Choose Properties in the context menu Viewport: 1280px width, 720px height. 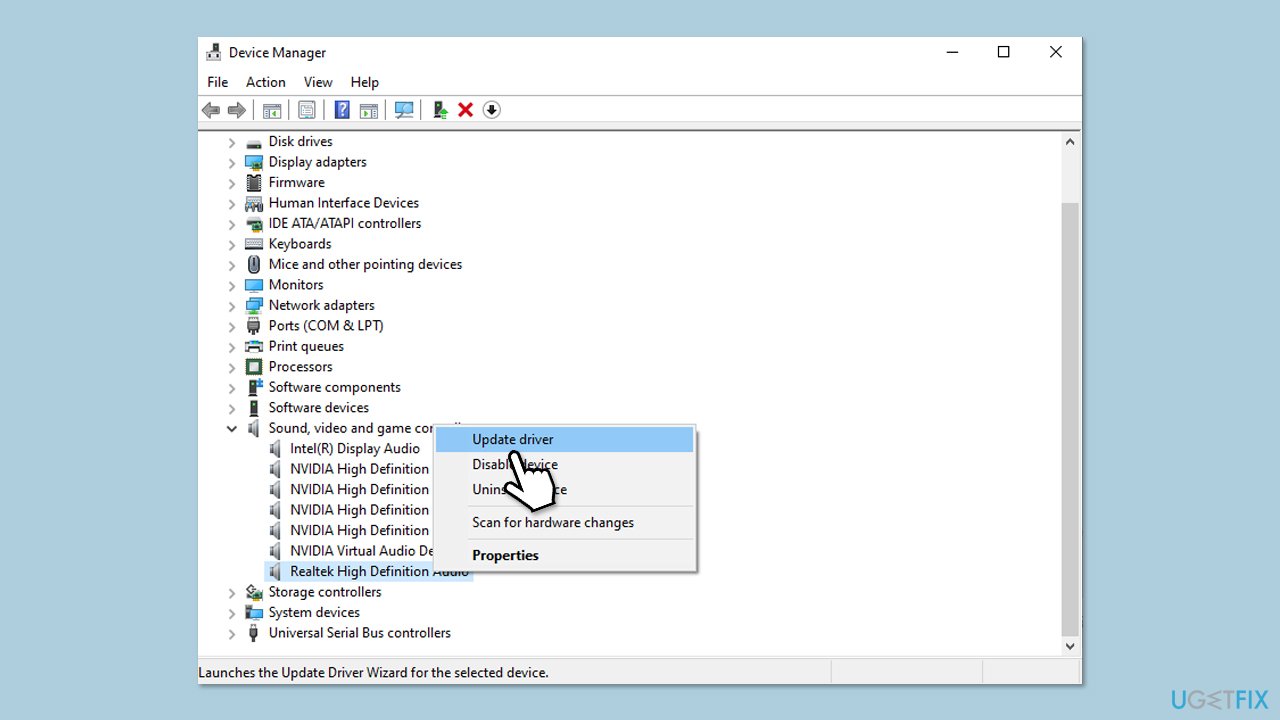(x=564, y=555)
